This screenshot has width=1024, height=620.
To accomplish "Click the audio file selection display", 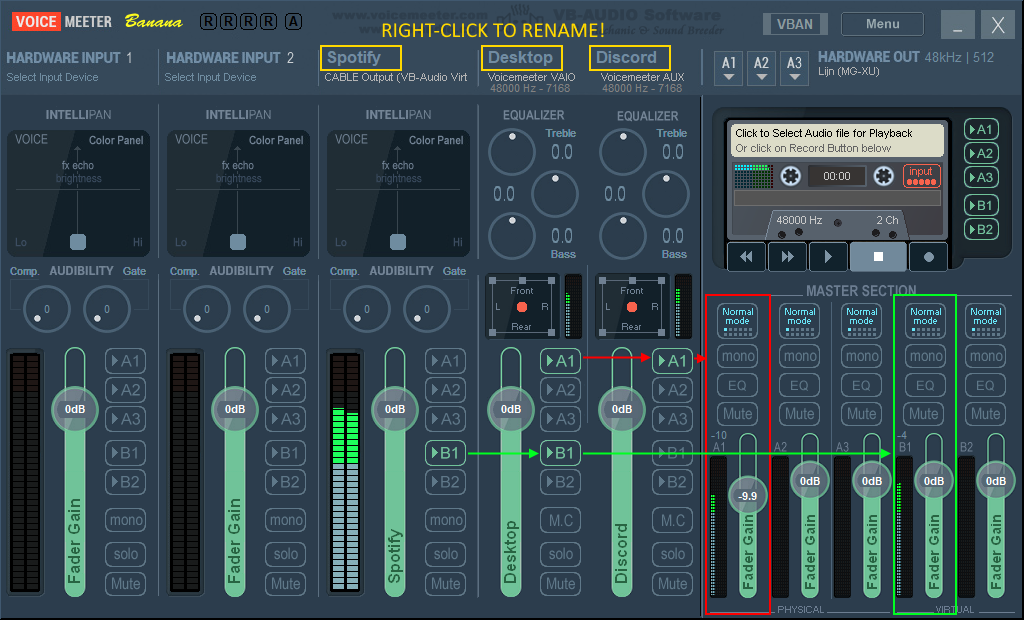I will tap(837, 140).
